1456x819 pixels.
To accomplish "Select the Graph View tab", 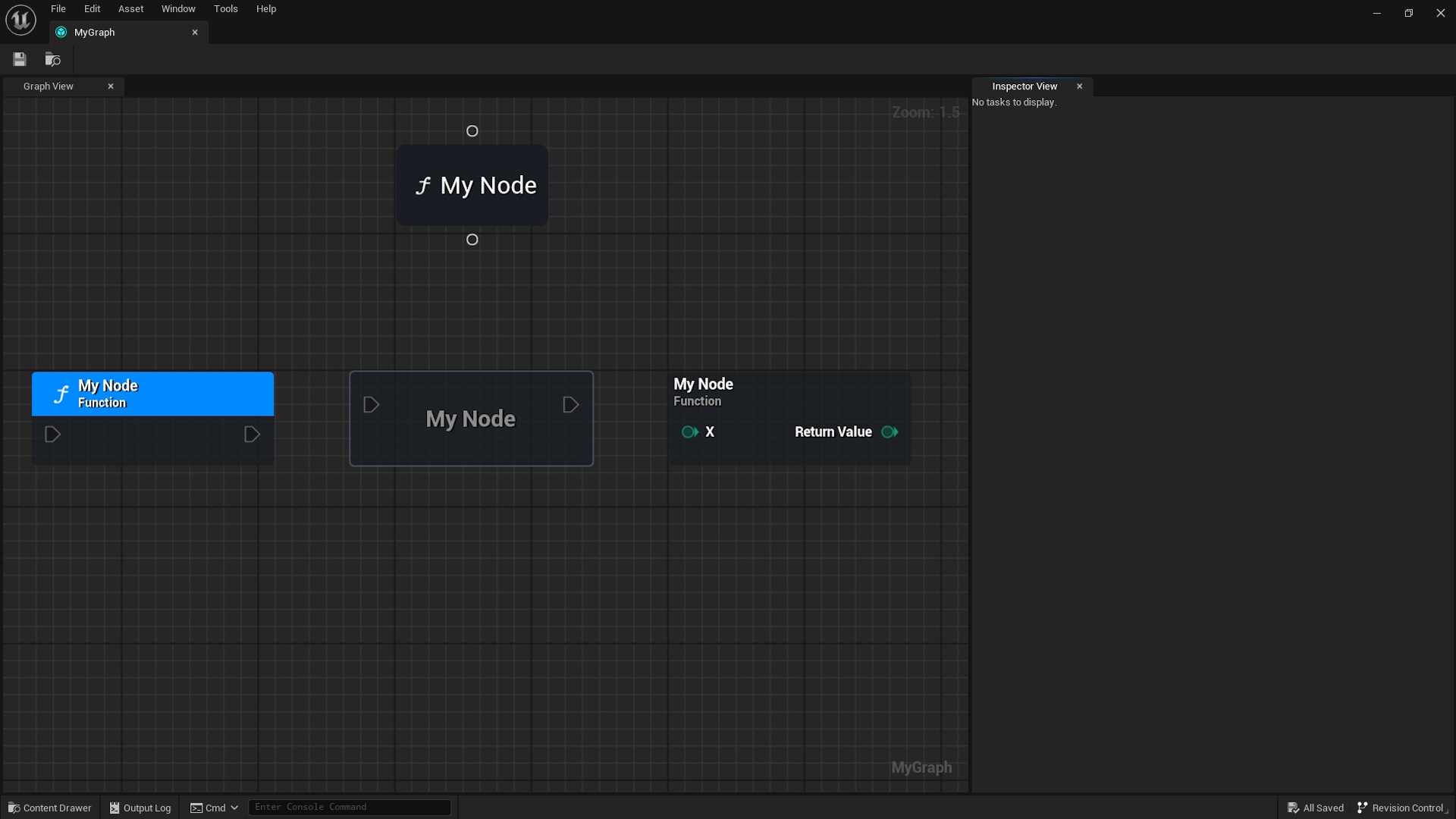I will tap(48, 86).
